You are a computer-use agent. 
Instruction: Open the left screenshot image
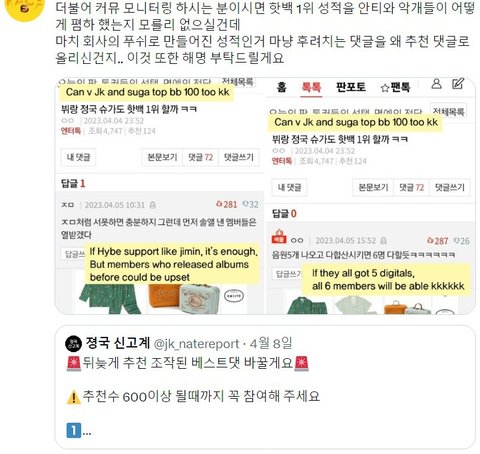tap(160, 196)
